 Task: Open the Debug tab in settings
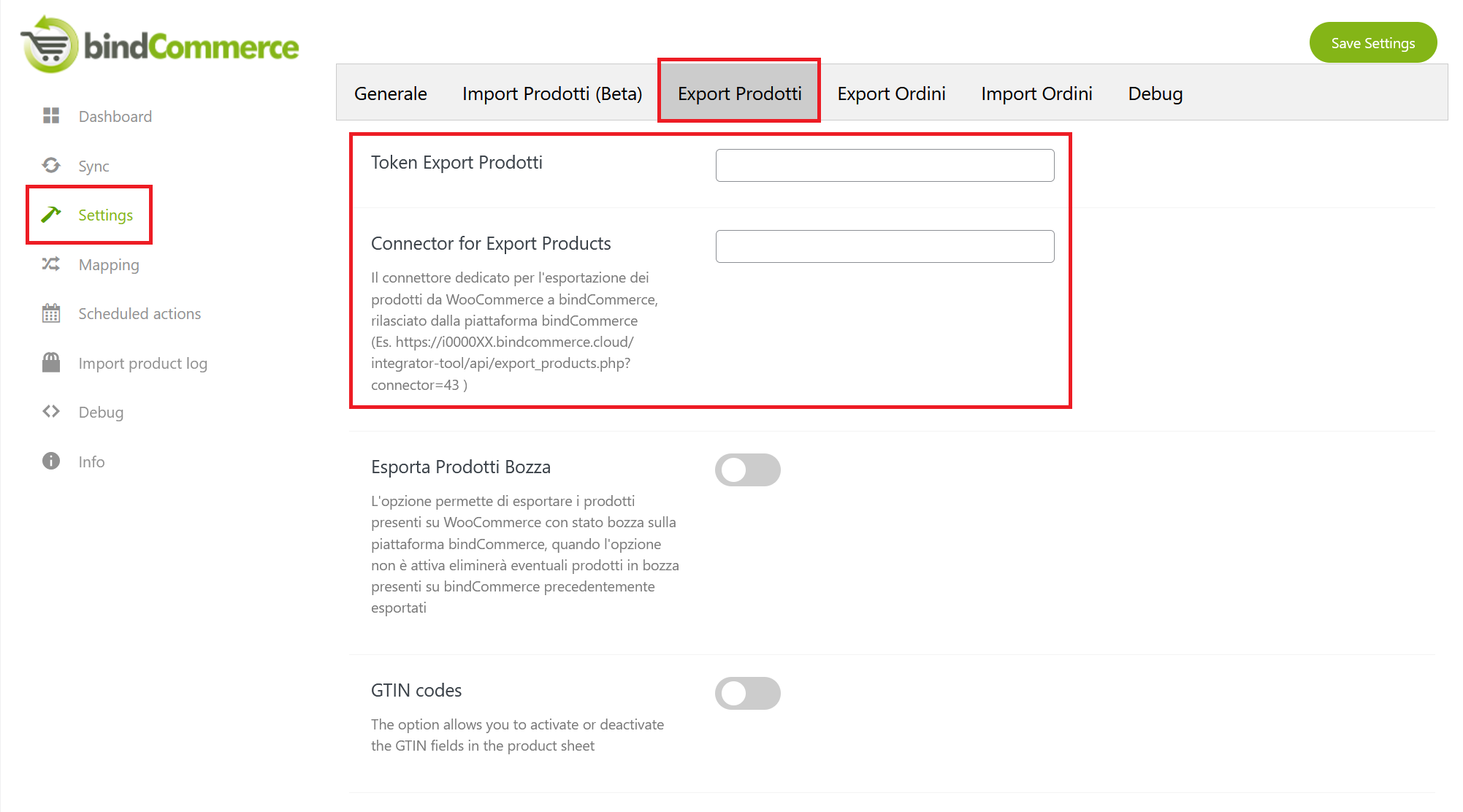1155,93
